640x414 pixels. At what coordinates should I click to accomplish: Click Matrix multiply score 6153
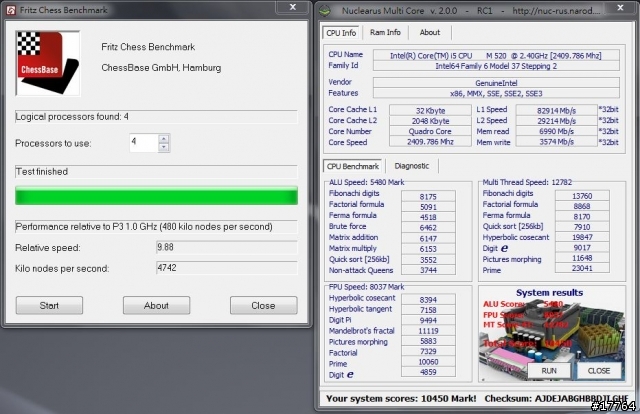click(x=428, y=249)
